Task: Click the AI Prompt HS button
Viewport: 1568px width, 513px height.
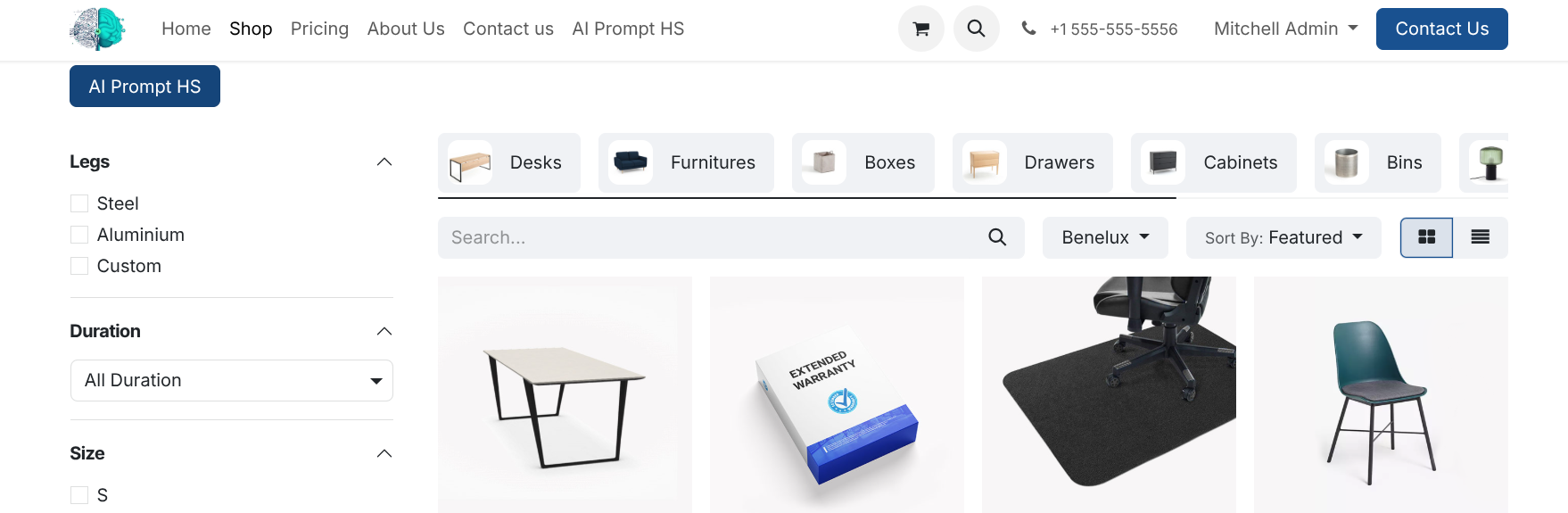Action: (x=144, y=87)
